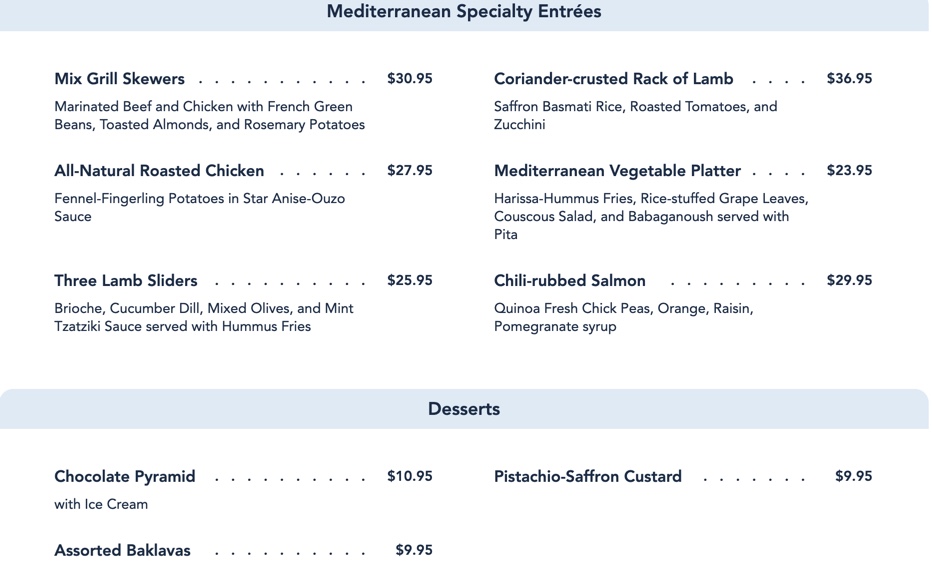Click the Saffron Basmati Rice description
The image size is (932, 579).
tap(635, 116)
